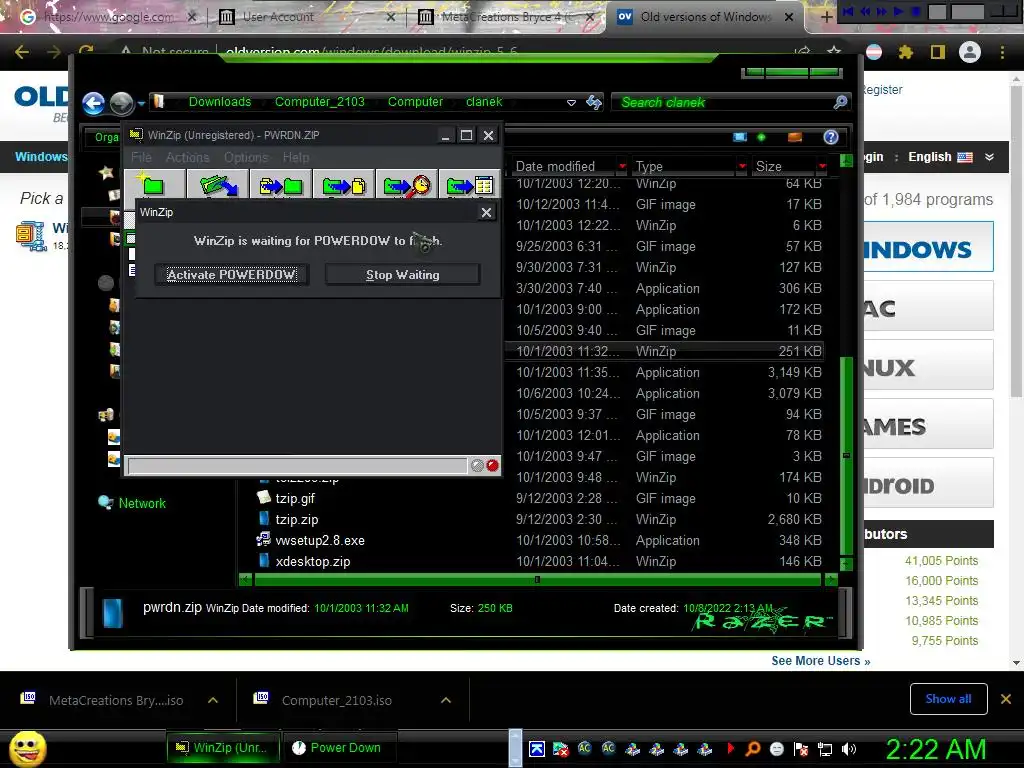Click WinZip View magnifier toolbar icon

coord(407,184)
